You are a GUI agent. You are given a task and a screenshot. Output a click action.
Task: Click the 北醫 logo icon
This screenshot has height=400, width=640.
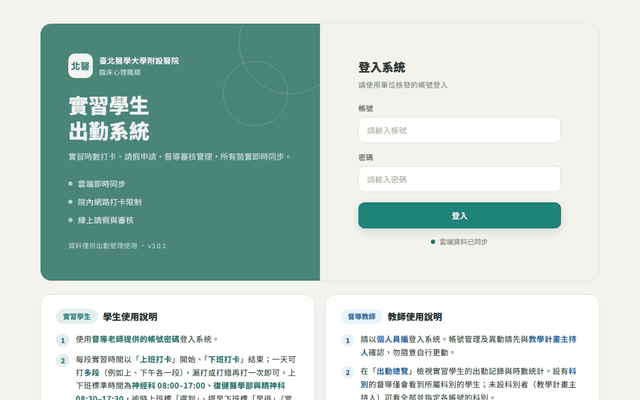tap(80, 66)
